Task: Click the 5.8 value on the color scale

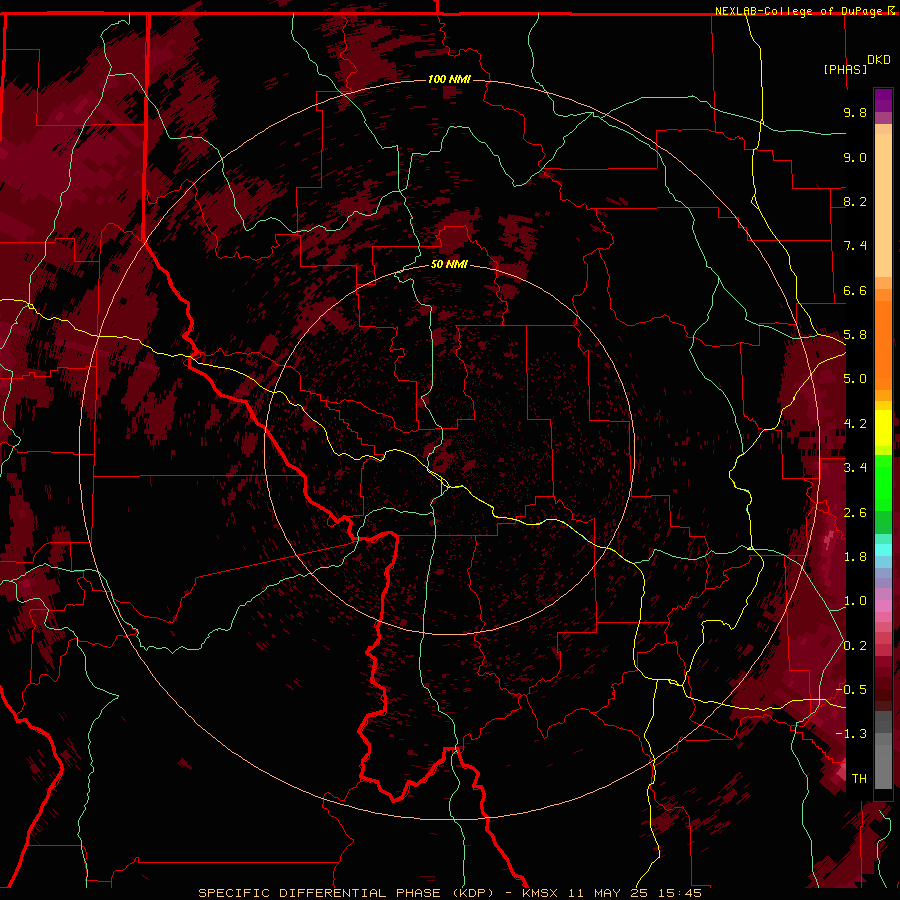Action: pyautogui.click(x=855, y=335)
